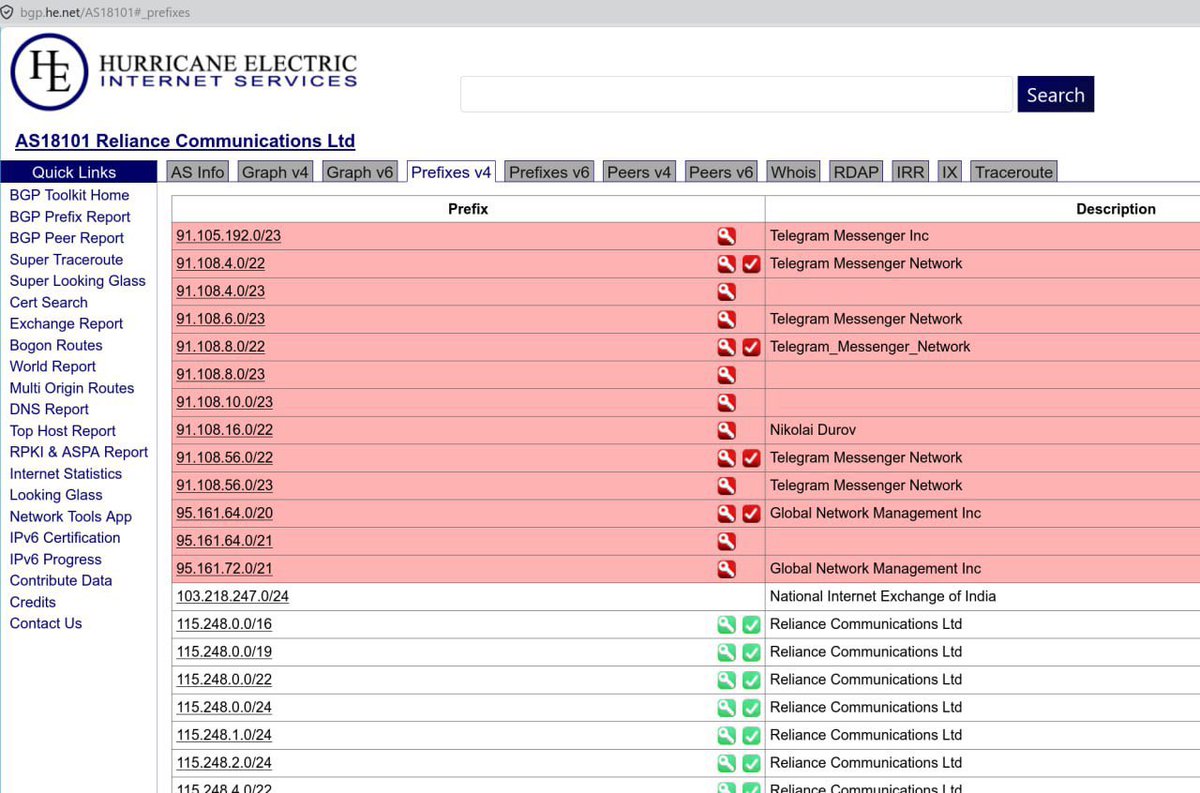
Task: Switch to the Graph v4 tab
Action: pyautogui.click(x=276, y=172)
